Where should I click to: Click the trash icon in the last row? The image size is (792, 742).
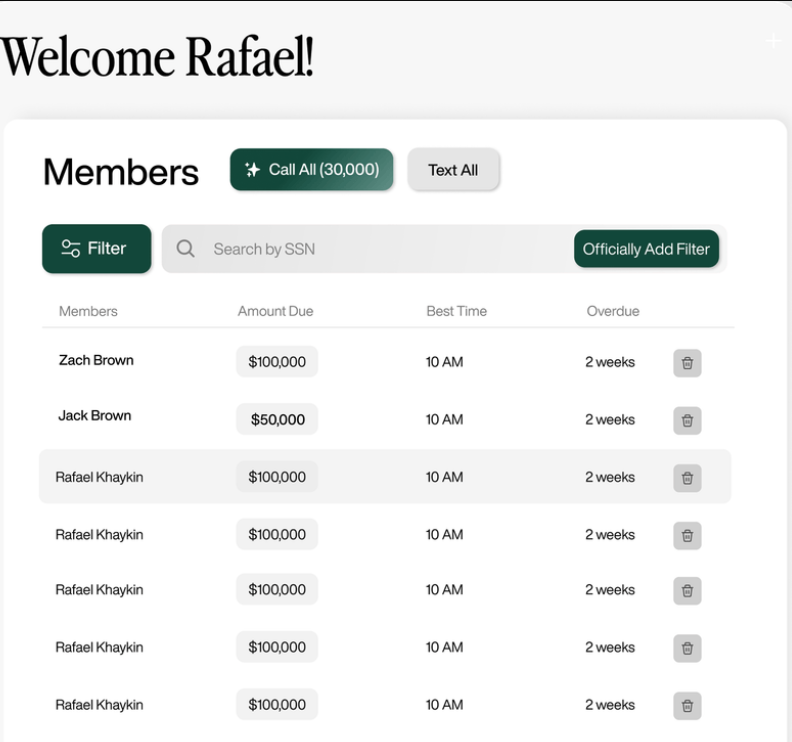click(687, 706)
